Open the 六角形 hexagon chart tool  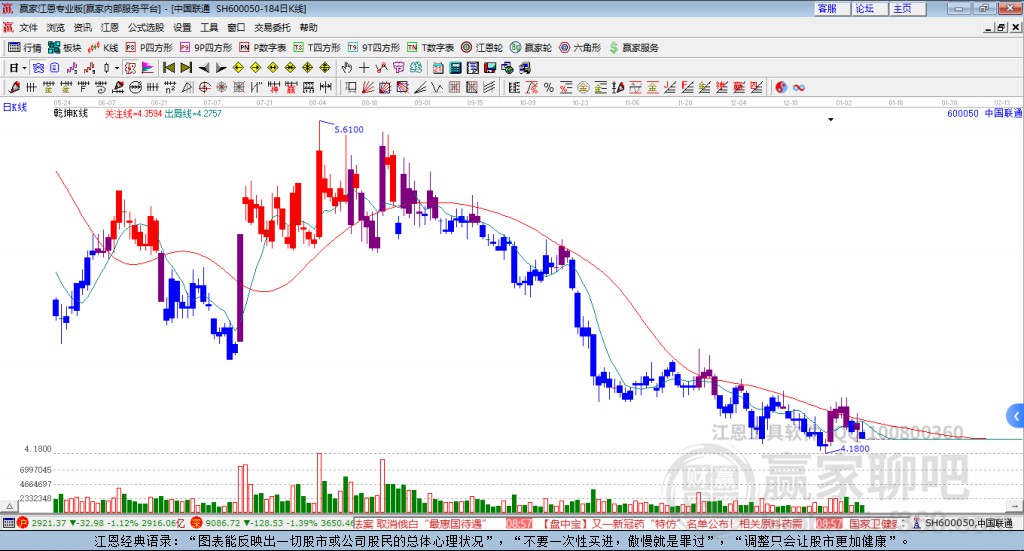[579, 48]
